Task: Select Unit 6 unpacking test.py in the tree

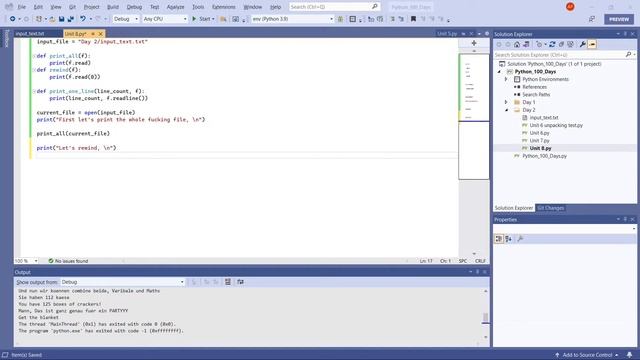Action: [556, 125]
